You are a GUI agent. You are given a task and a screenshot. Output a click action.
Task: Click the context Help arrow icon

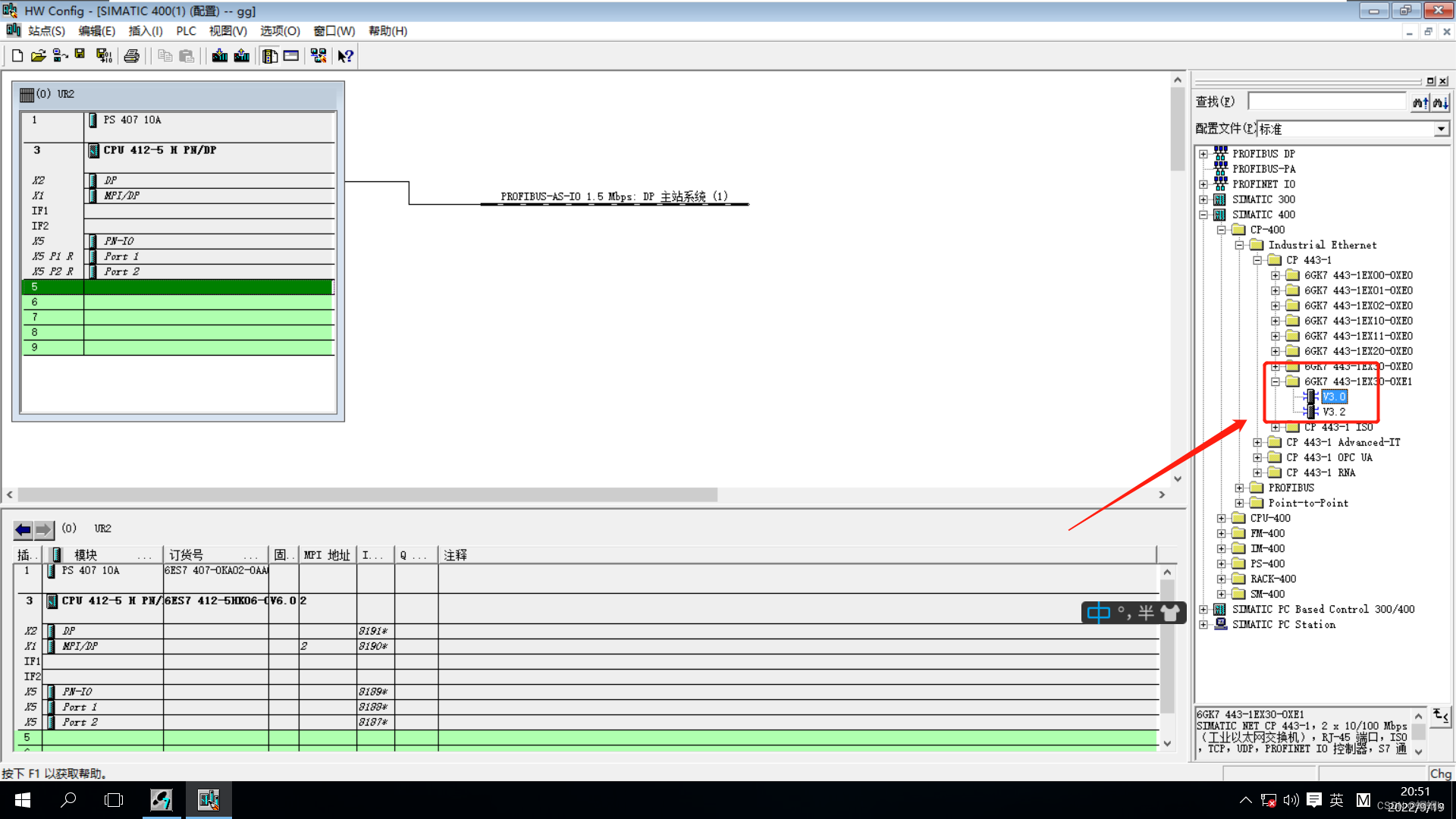tap(345, 55)
